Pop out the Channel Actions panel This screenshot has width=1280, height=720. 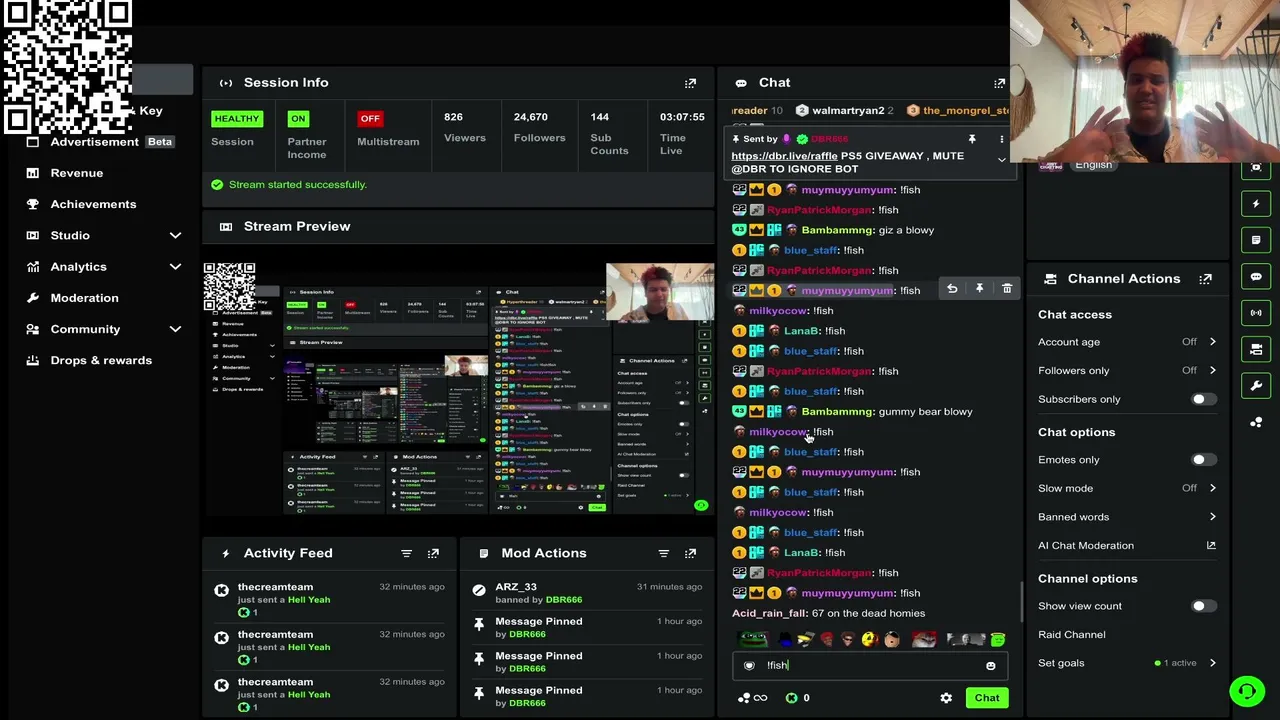point(1205,279)
